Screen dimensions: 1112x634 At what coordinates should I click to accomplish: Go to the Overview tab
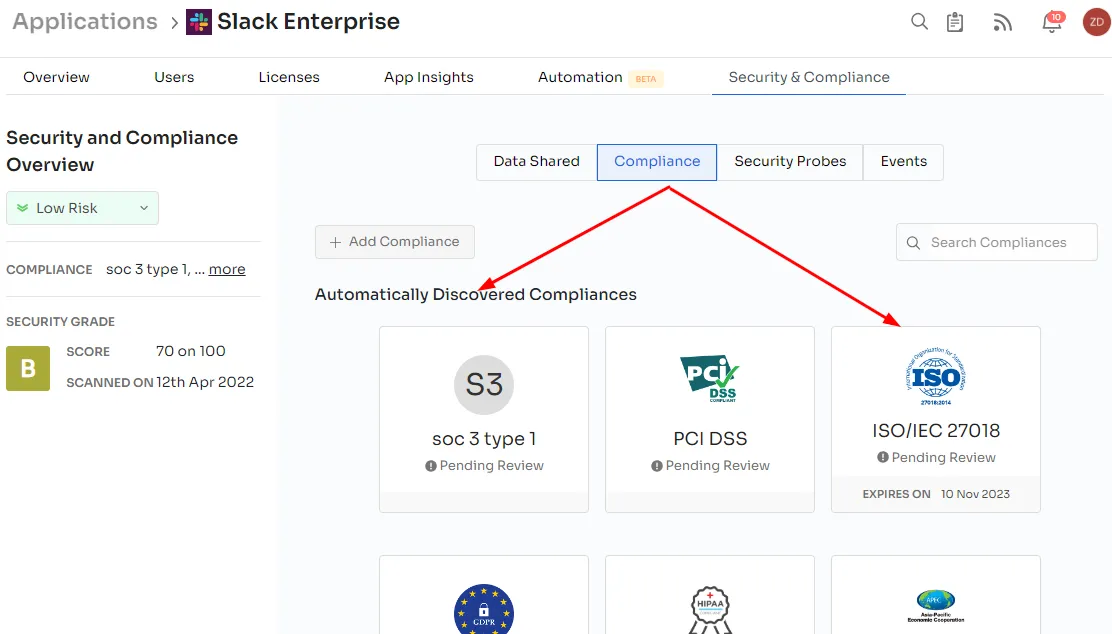[x=57, y=77]
